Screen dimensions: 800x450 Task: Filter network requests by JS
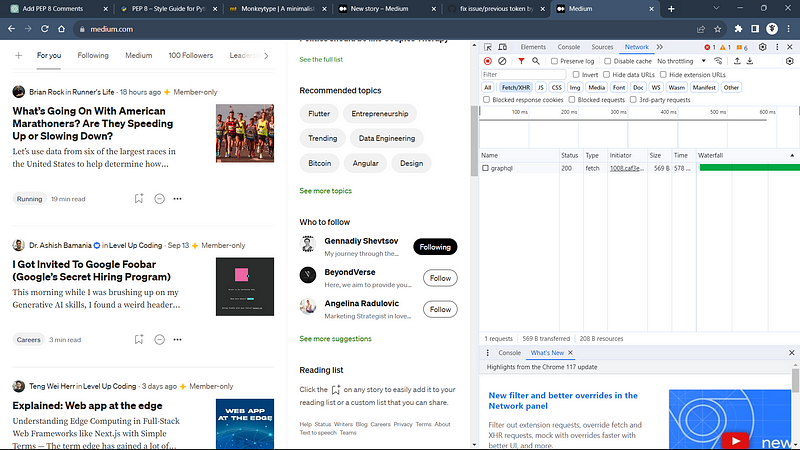coord(540,87)
